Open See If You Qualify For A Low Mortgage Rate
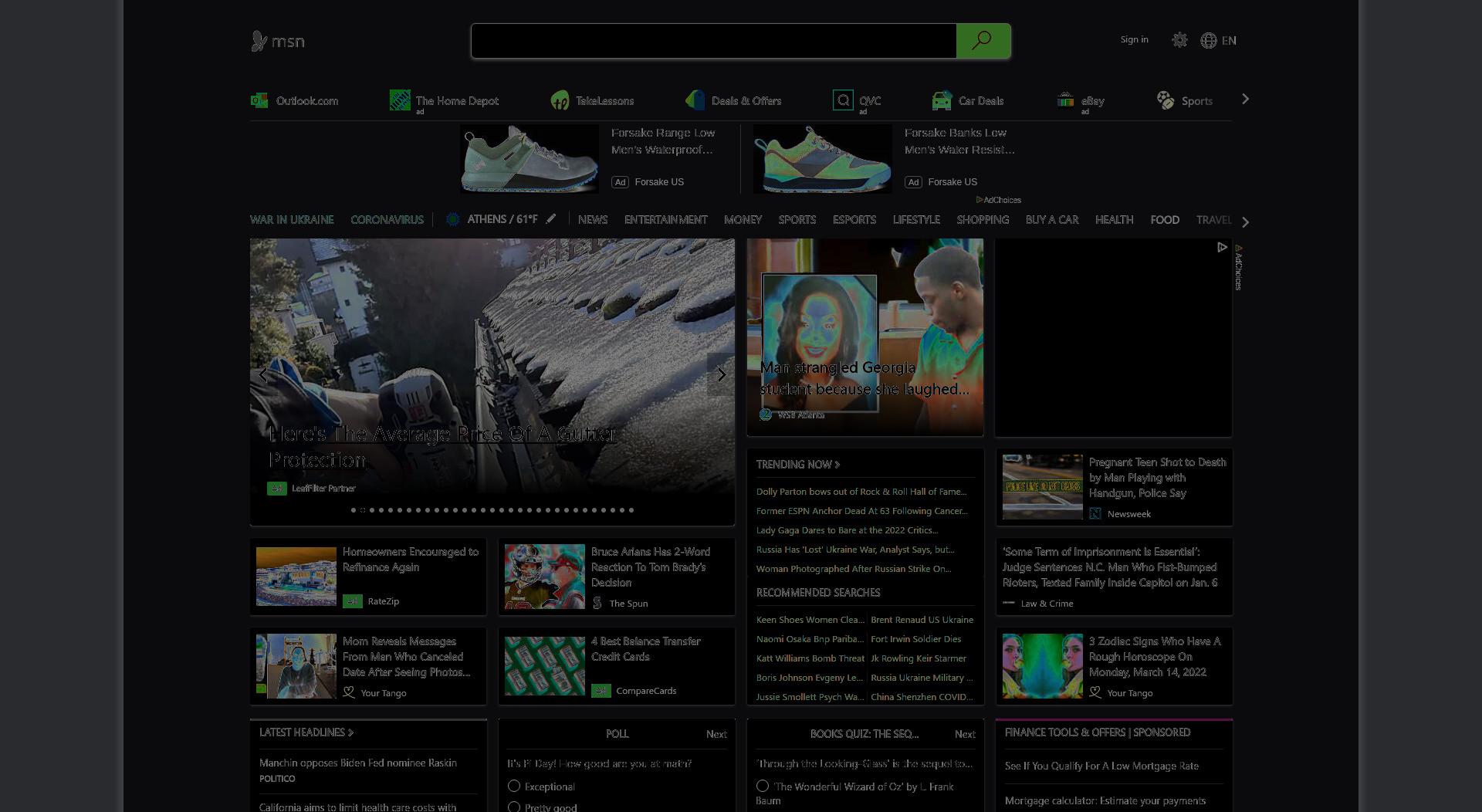The width and height of the screenshot is (1482, 812). coord(1101,766)
